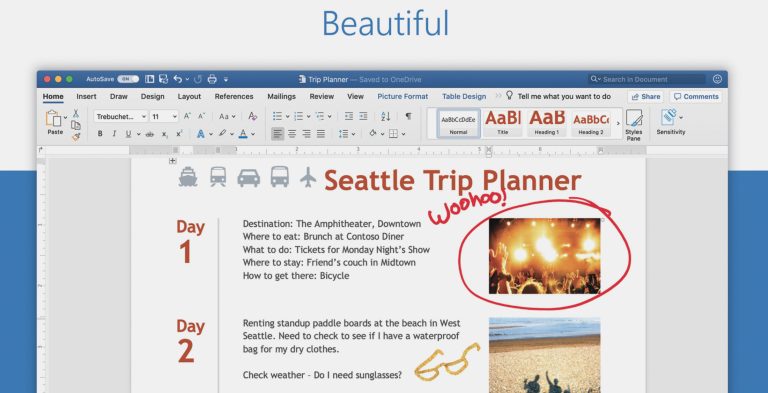Toggle the highlighted Align Left button
The height and width of the screenshot is (393, 768).
(x=278, y=134)
